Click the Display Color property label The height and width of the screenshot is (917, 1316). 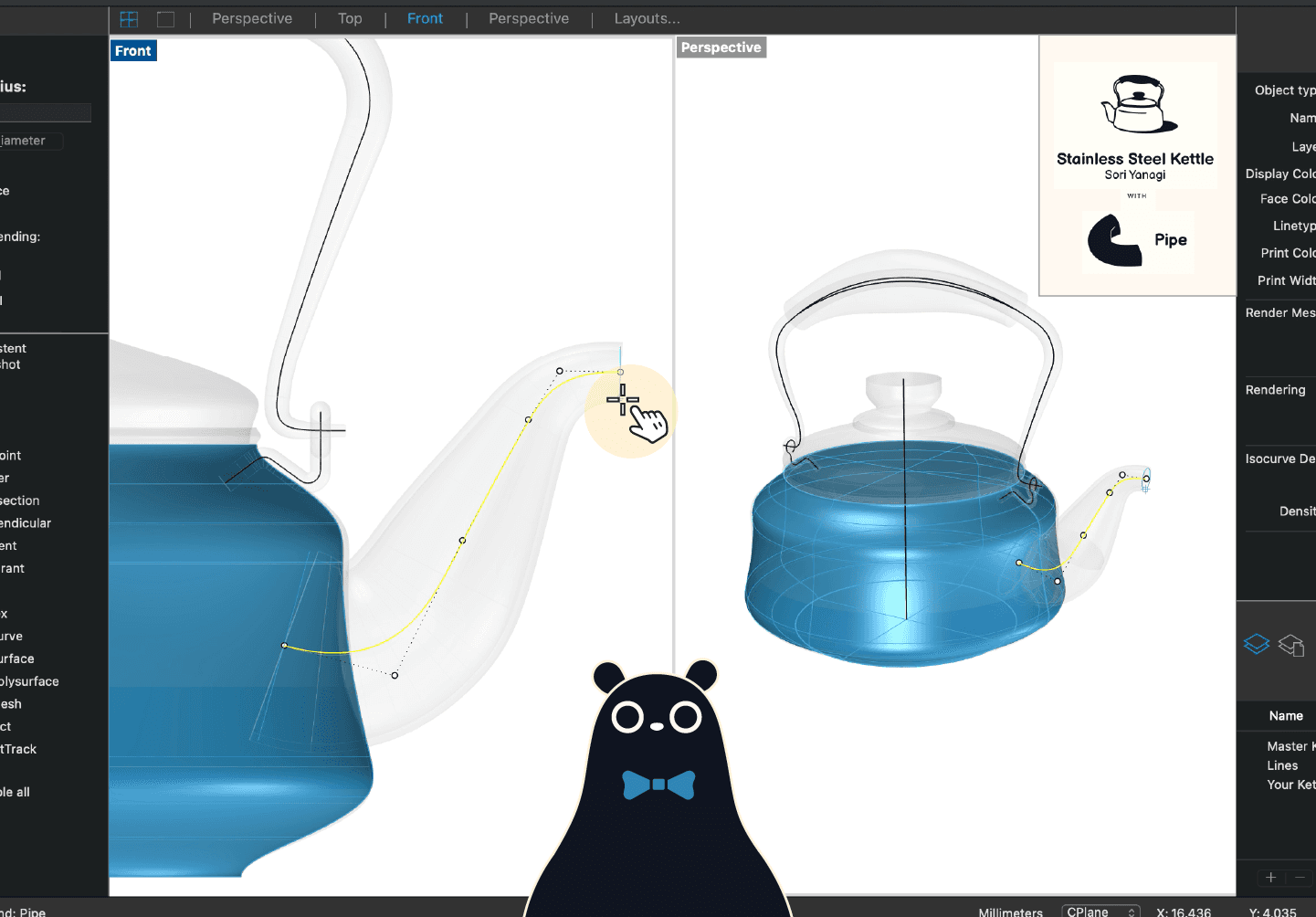(x=1280, y=174)
